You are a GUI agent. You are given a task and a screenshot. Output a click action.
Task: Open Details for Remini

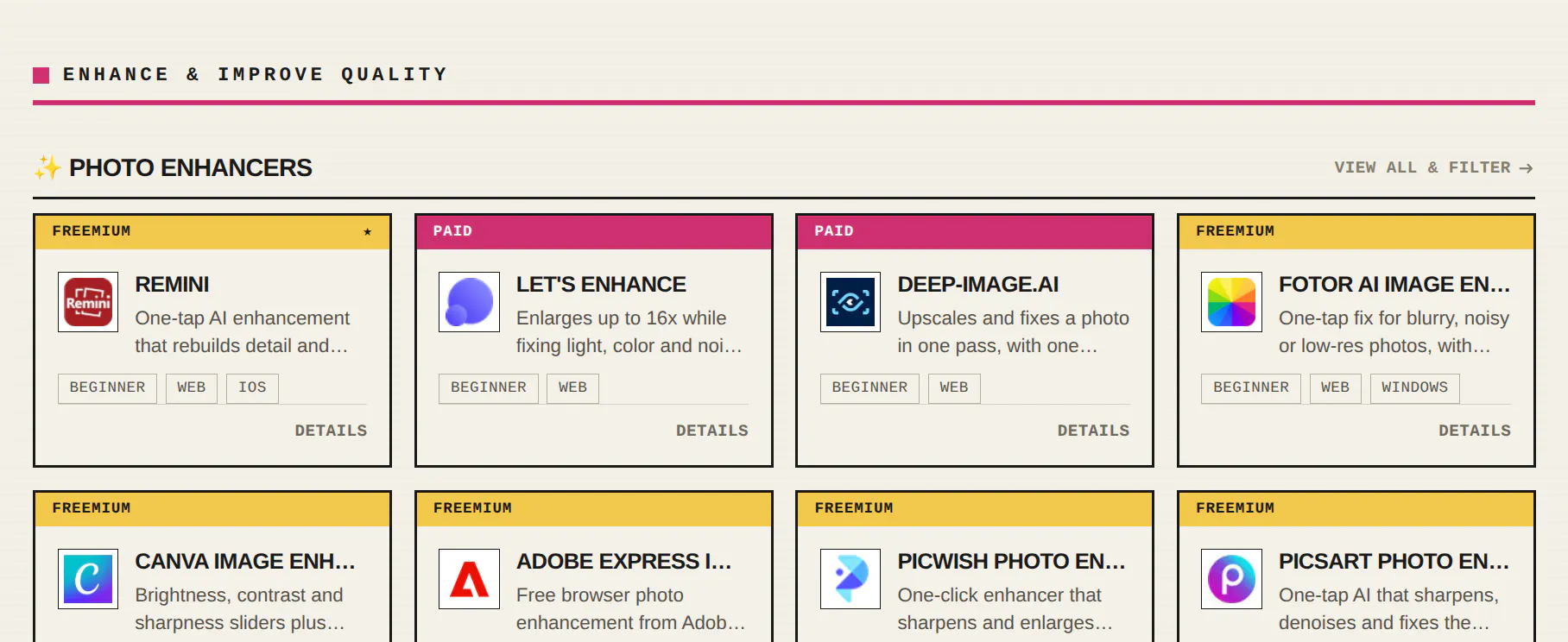[331, 431]
